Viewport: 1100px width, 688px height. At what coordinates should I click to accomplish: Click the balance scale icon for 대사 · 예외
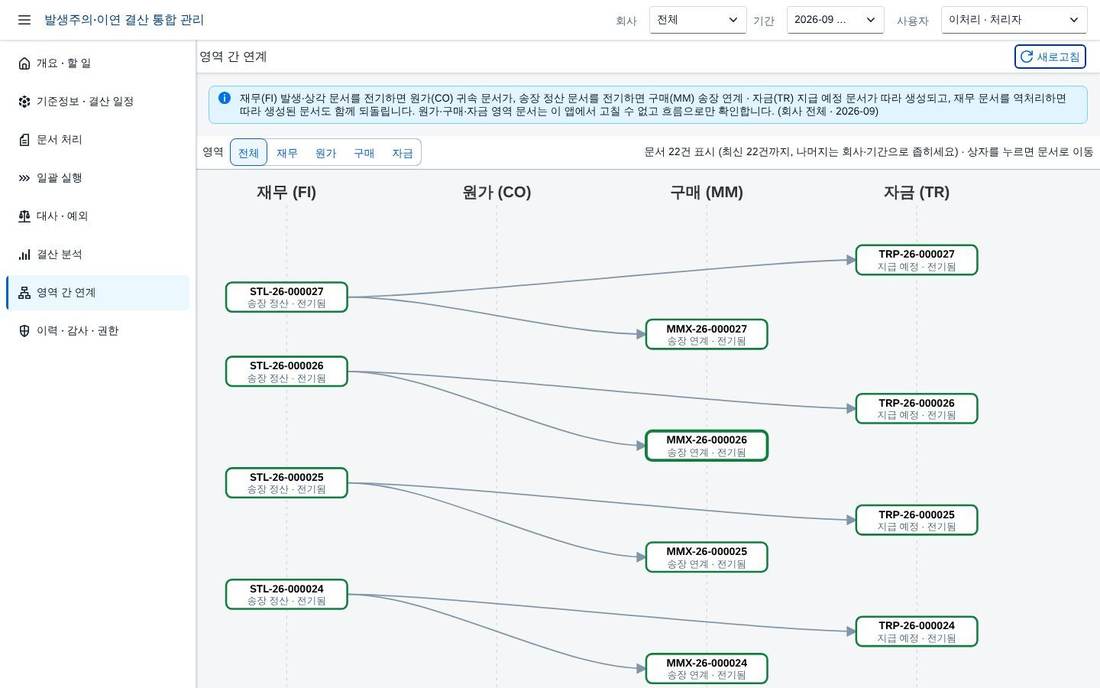[25, 216]
